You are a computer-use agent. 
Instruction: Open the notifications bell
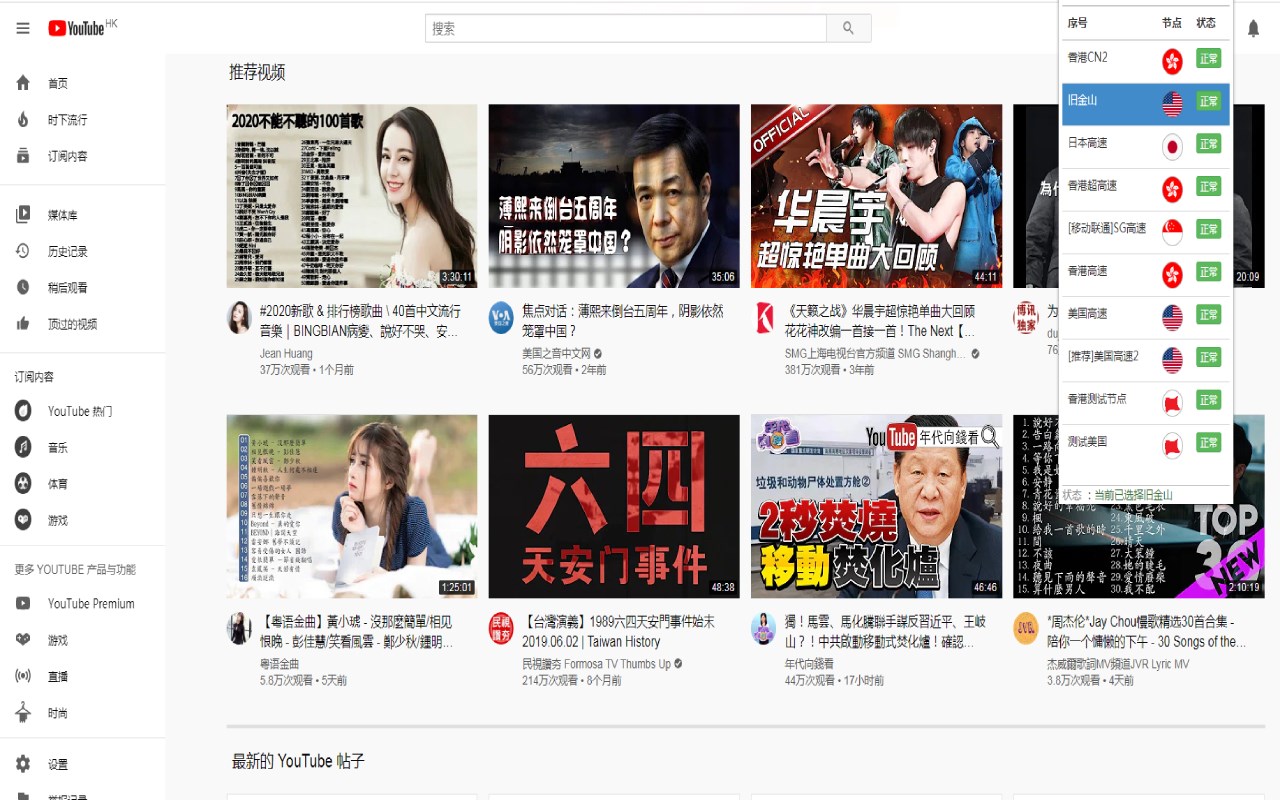(x=1253, y=29)
